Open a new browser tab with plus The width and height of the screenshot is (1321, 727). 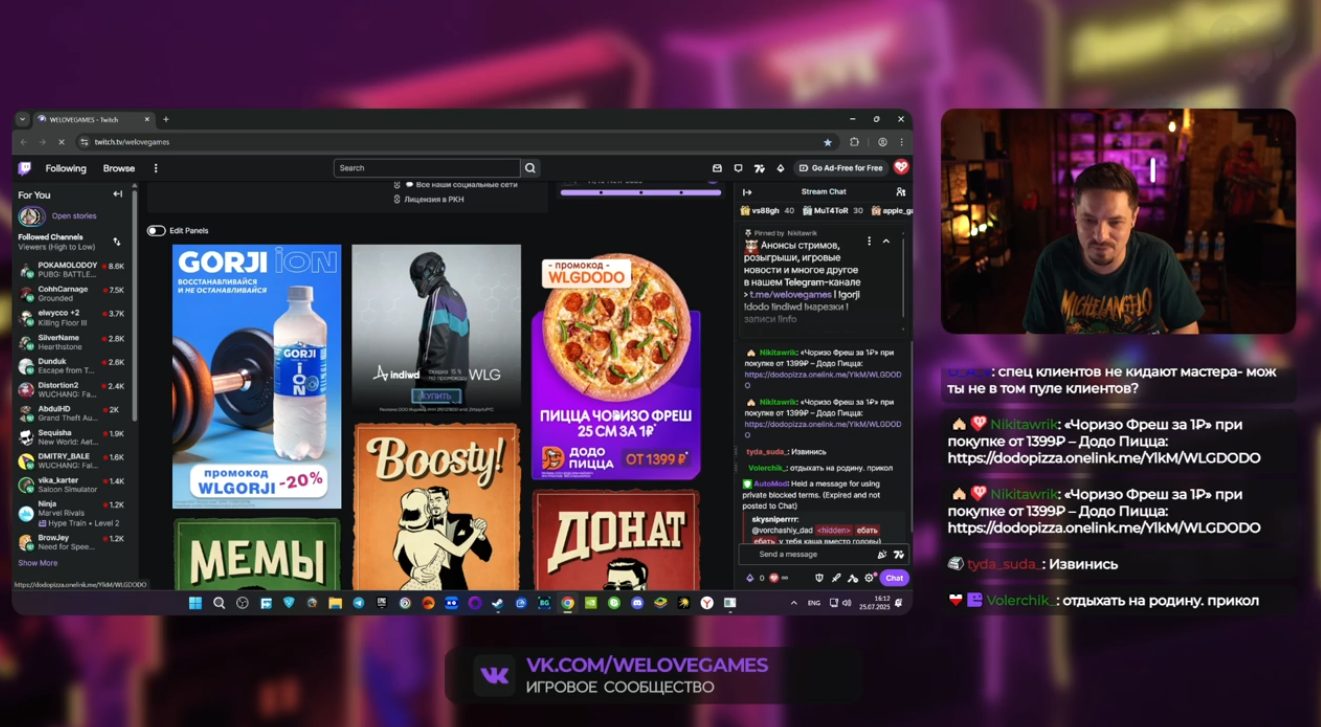click(x=166, y=119)
